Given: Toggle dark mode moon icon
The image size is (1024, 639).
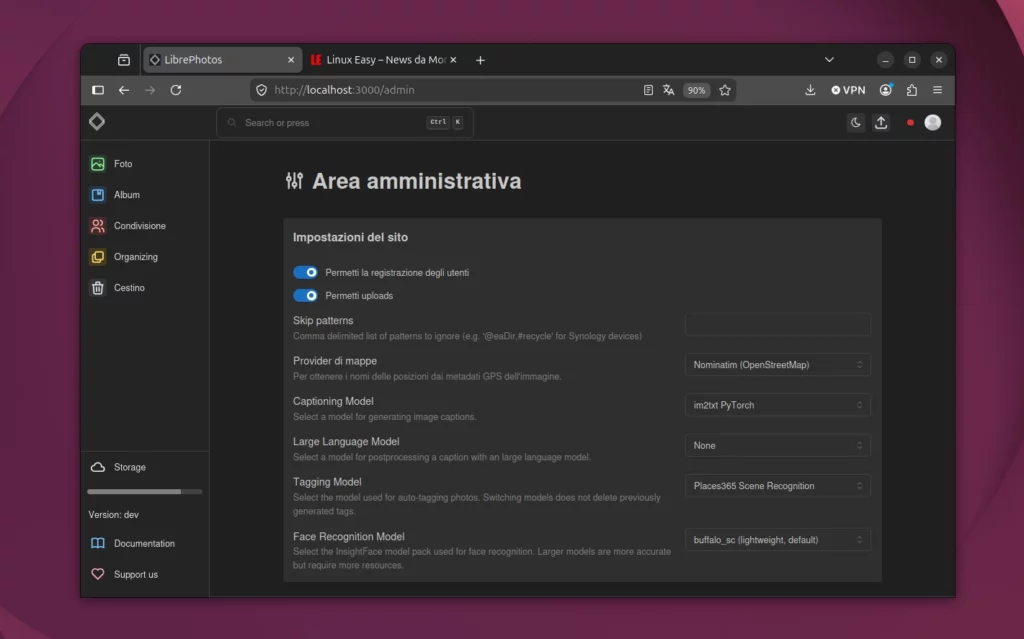Looking at the screenshot, I should click(x=856, y=123).
